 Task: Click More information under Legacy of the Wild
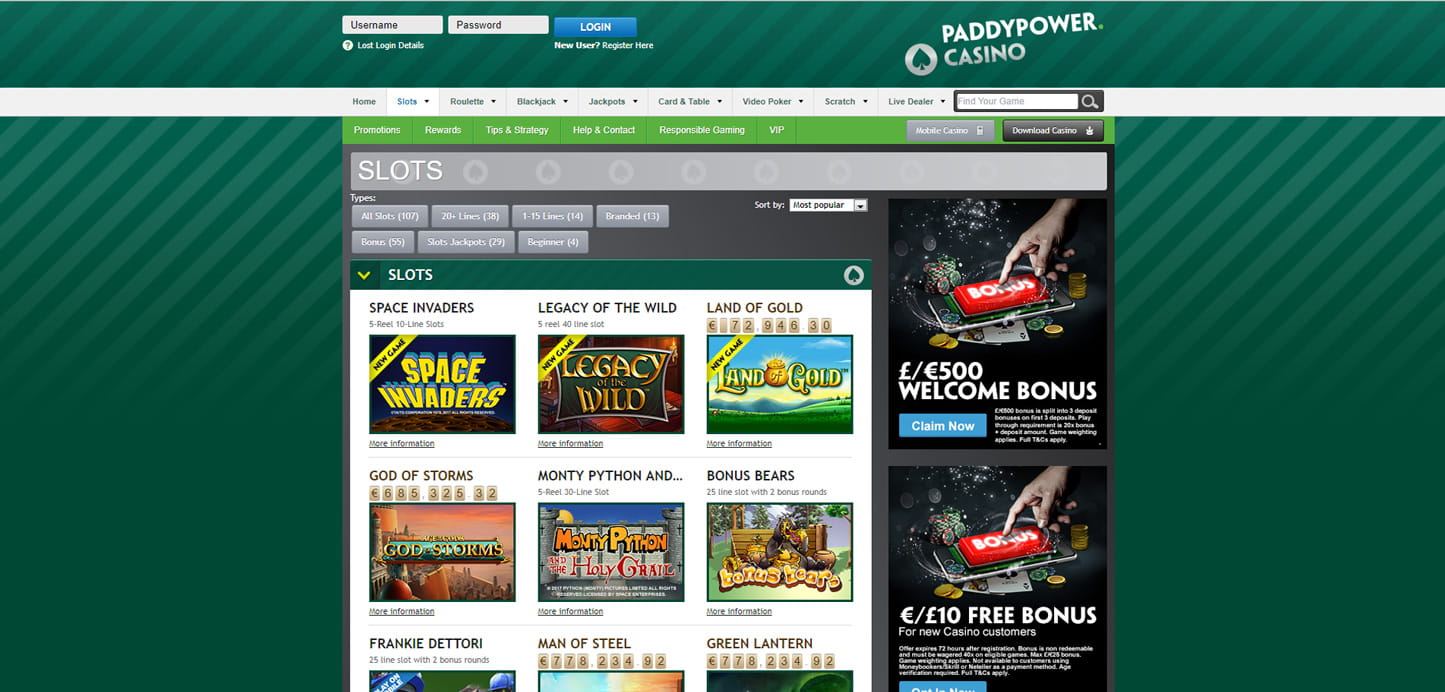click(571, 444)
